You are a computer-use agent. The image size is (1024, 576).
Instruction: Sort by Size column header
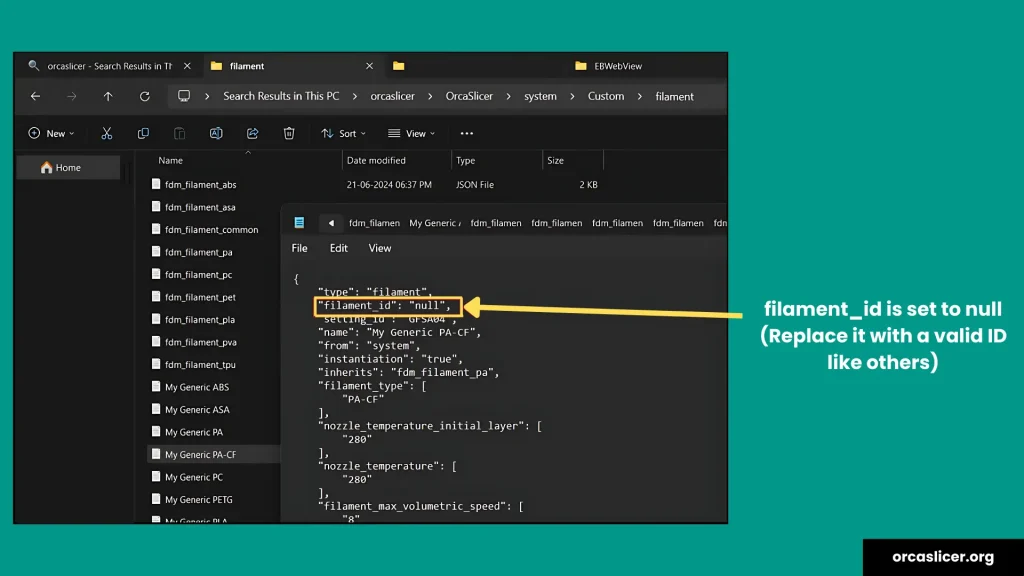point(555,160)
